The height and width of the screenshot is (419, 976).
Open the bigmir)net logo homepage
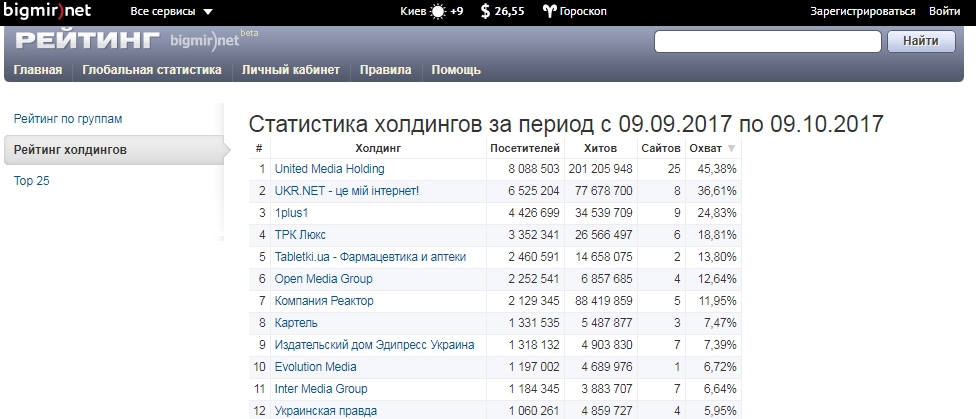47,11
